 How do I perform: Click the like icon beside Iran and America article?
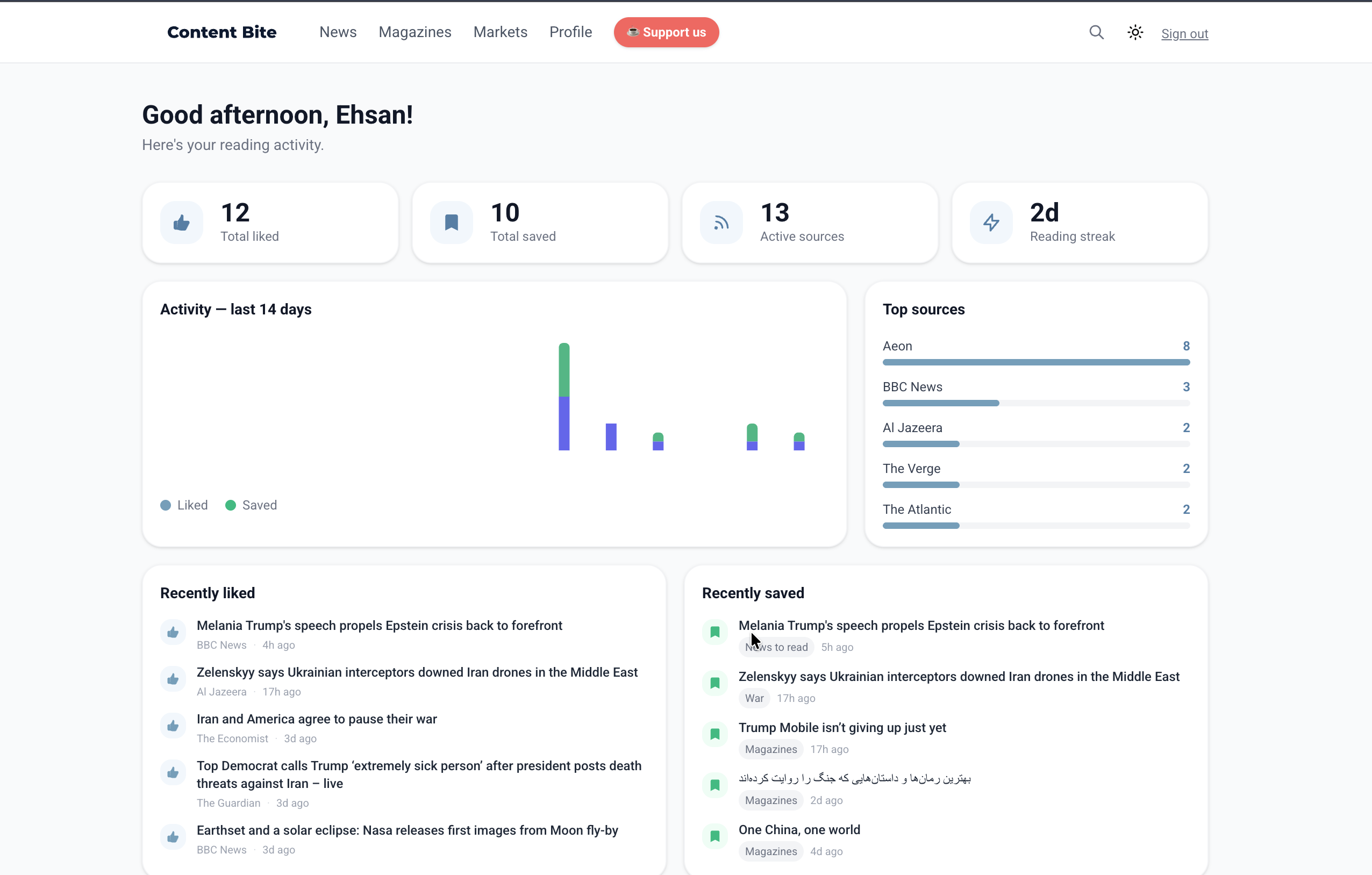tap(173, 726)
